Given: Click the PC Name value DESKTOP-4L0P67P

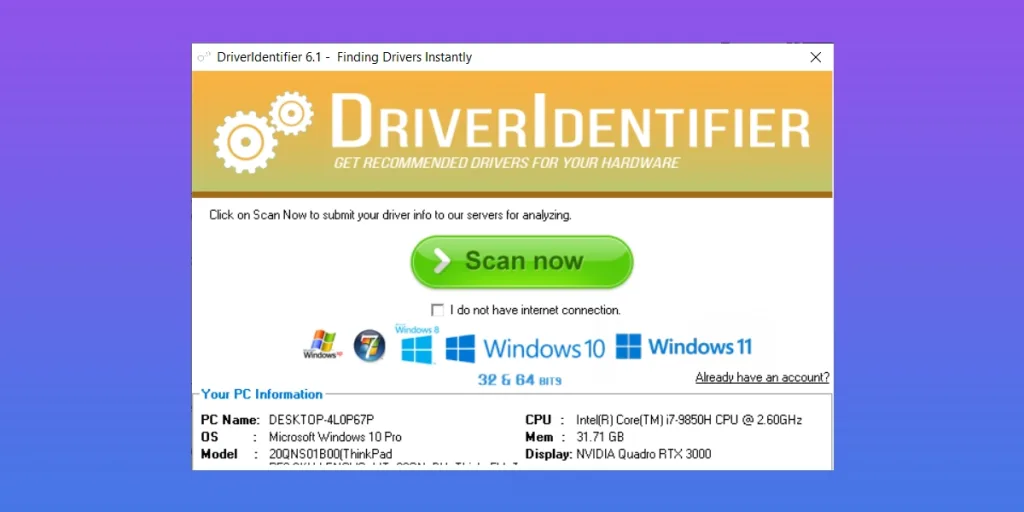Looking at the screenshot, I should tap(321, 420).
